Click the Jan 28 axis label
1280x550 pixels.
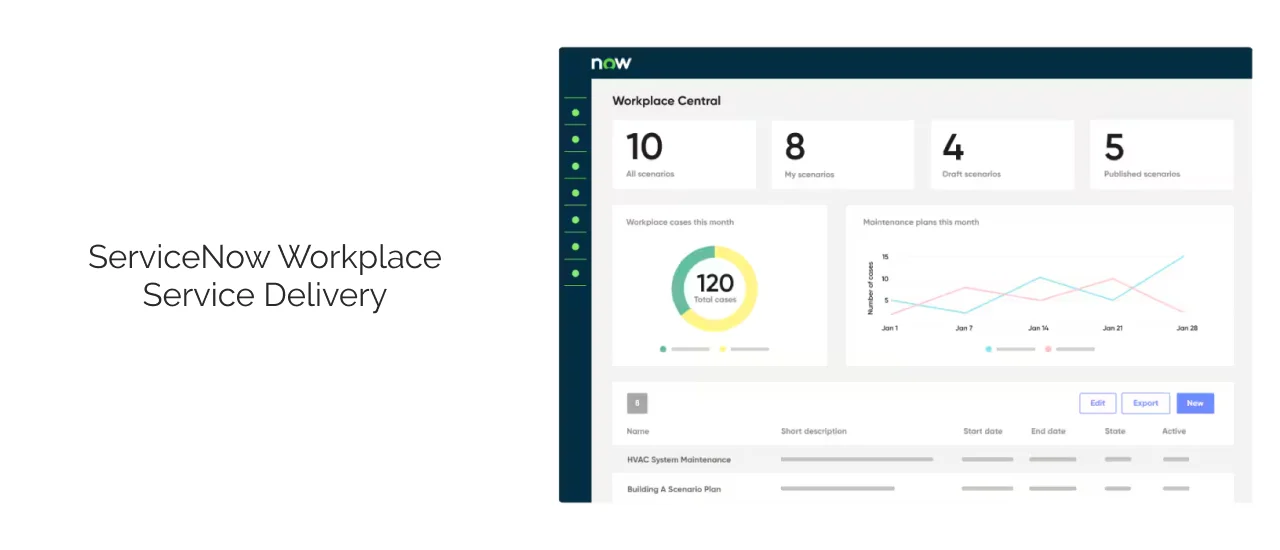point(1187,328)
